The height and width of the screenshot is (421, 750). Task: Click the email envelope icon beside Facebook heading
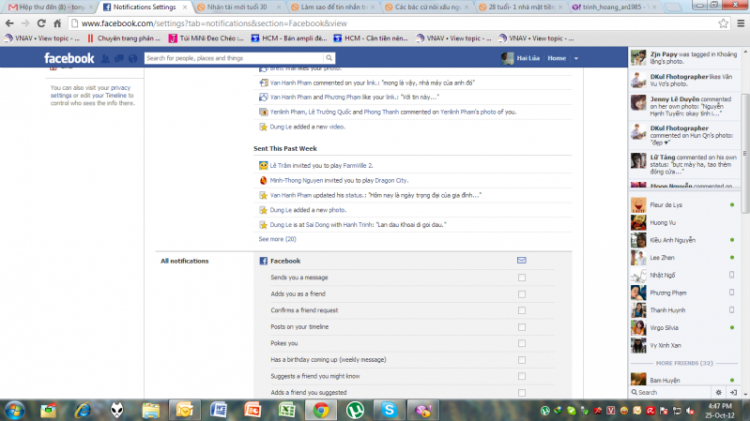point(521,260)
